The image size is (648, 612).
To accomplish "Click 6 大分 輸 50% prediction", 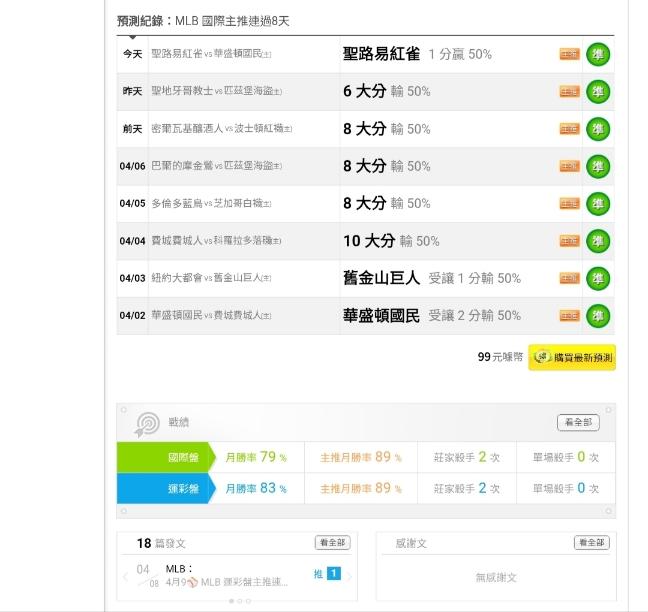I will click(387, 91).
